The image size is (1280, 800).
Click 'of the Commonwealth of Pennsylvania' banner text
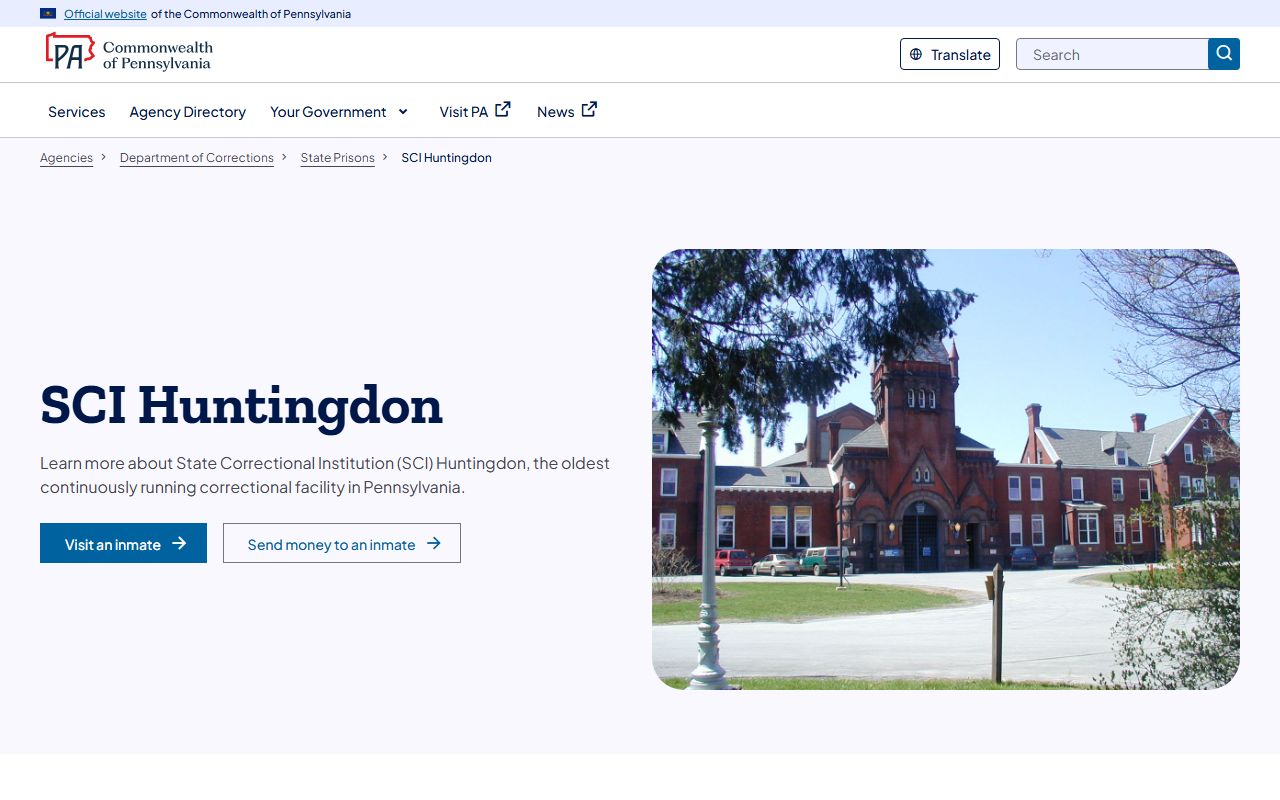(x=251, y=14)
